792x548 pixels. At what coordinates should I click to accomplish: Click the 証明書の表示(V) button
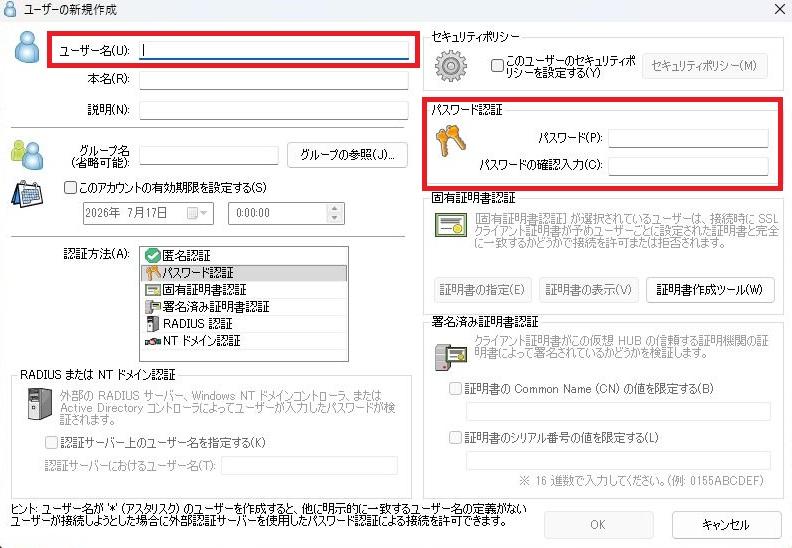point(588,289)
